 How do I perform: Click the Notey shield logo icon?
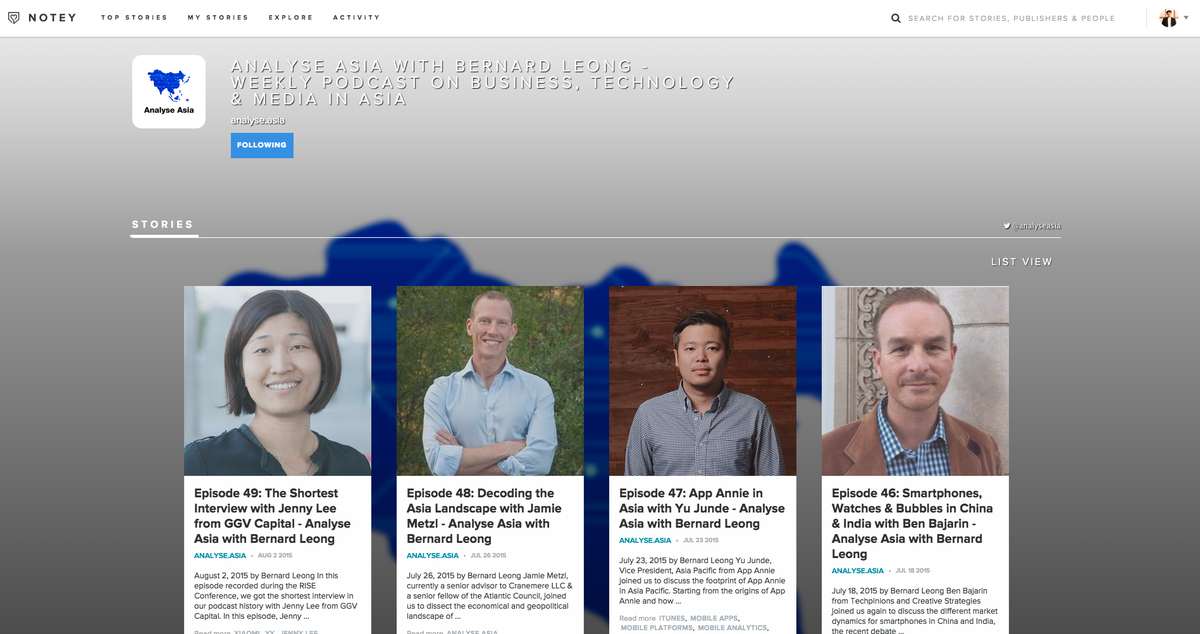click(13, 18)
